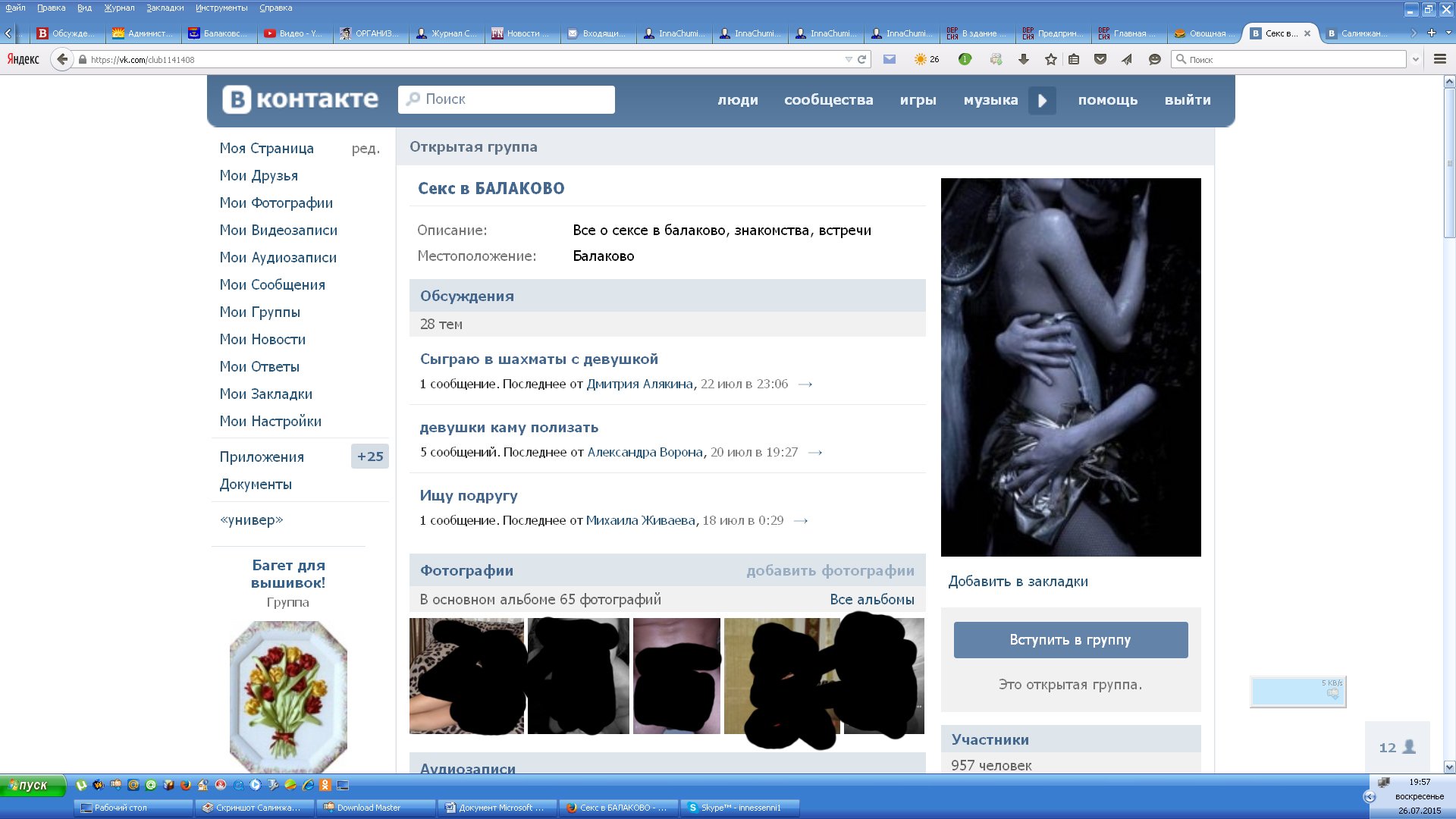The image size is (1456, 819).
Task: Open the weather widget showing 26
Action: [927, 59]
